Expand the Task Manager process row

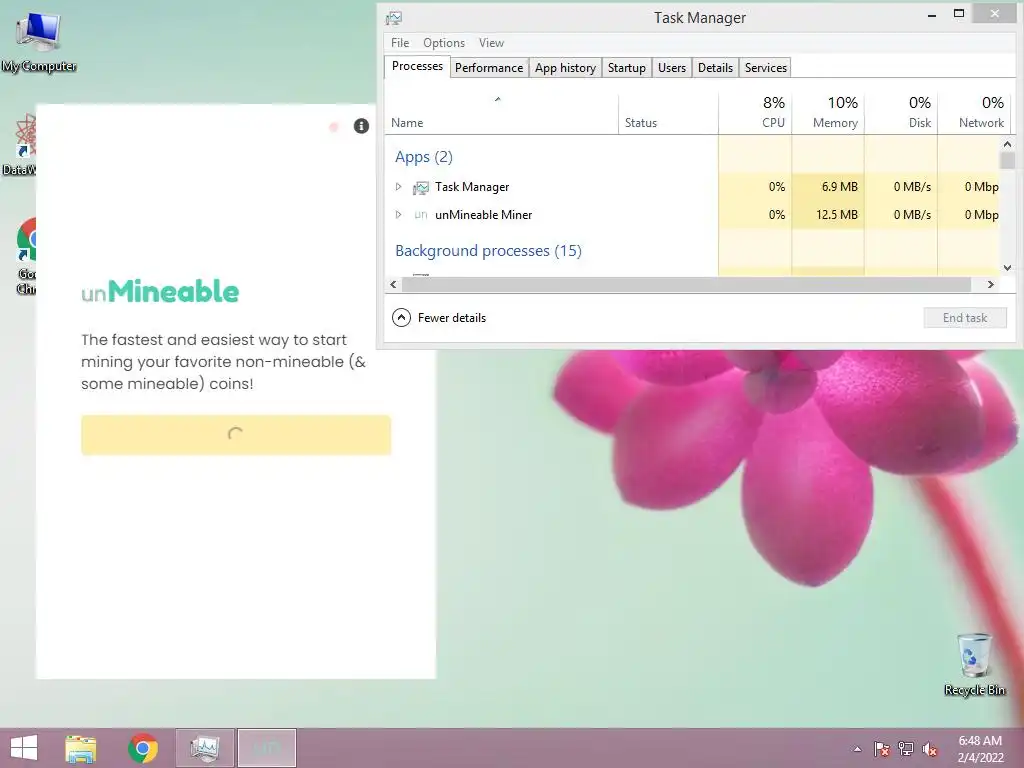[x=398, y=187]
